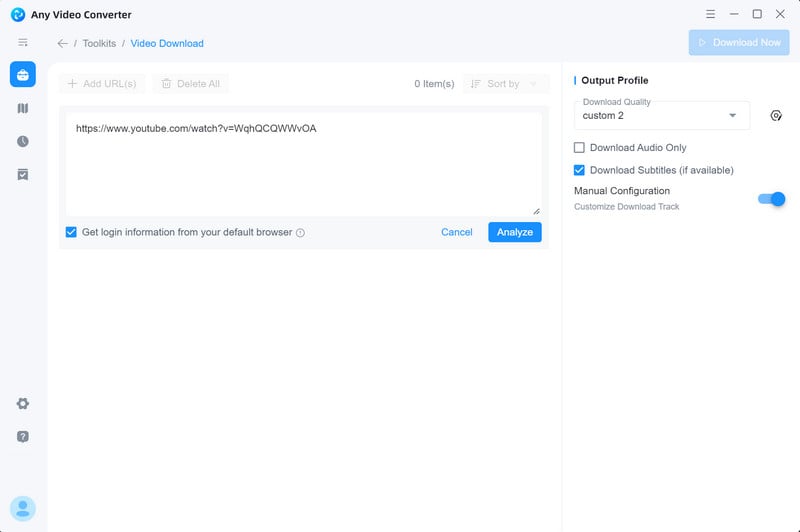This screenshot has height=532, width=800.
Task: Go back using the left arrow
Action: pyautogui.click(x=62, y=43)
